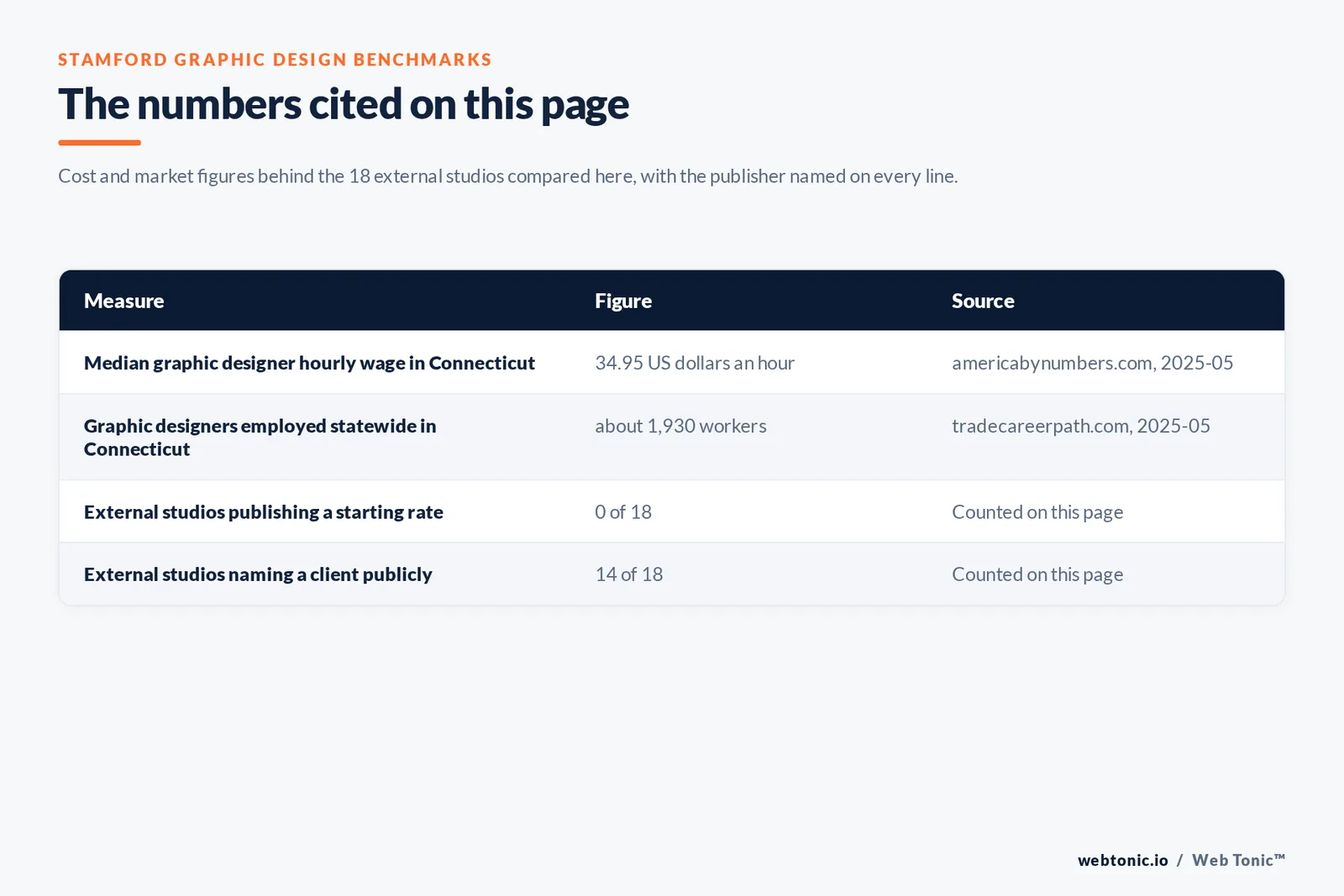The height and width of the screenshot is (896, 1344).
Task: Click the Figure column header
Action: pyautogui.click(x=623, y=301)
